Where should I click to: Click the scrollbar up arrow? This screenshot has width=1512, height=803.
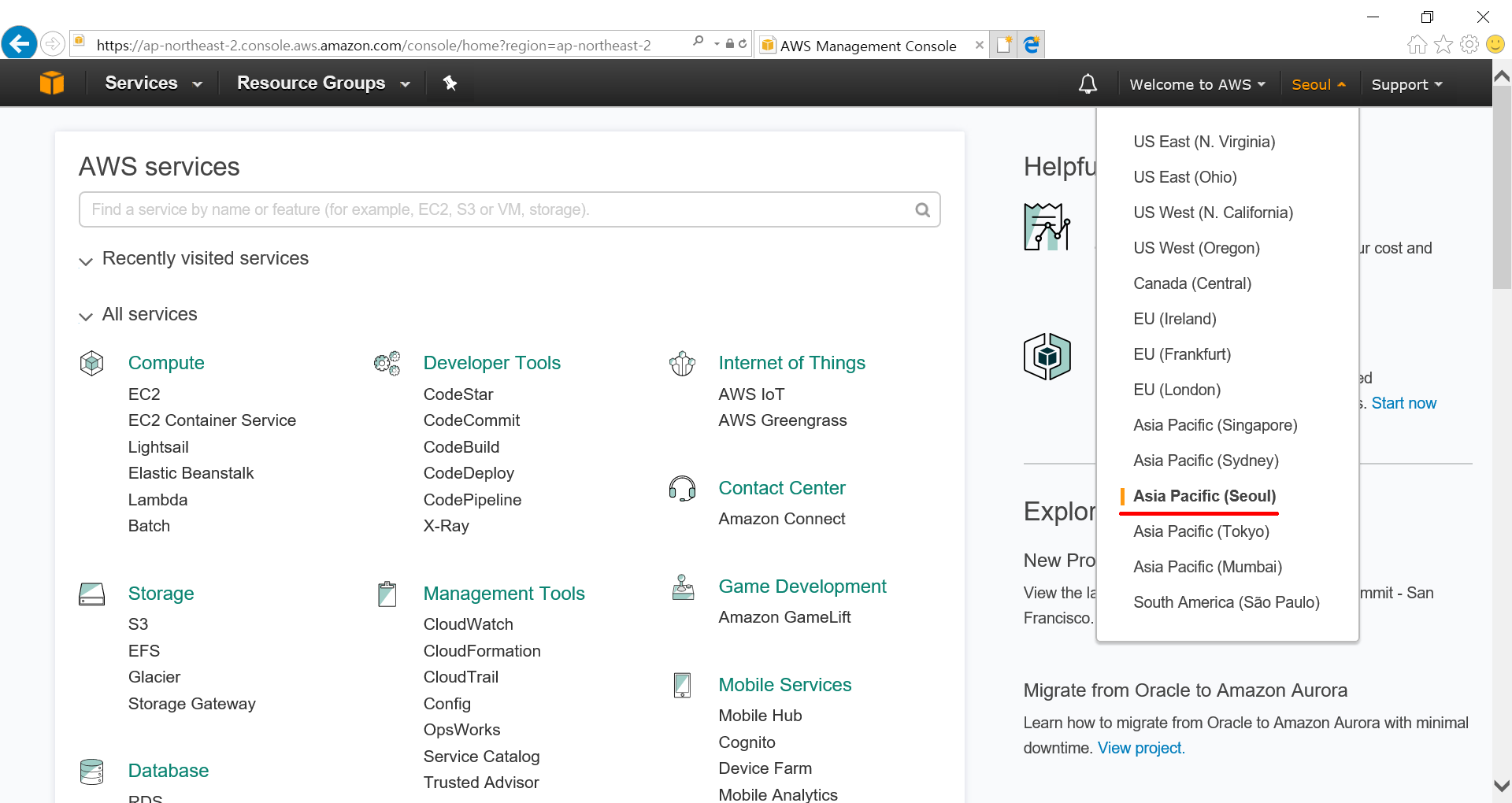pos(1501,76)
